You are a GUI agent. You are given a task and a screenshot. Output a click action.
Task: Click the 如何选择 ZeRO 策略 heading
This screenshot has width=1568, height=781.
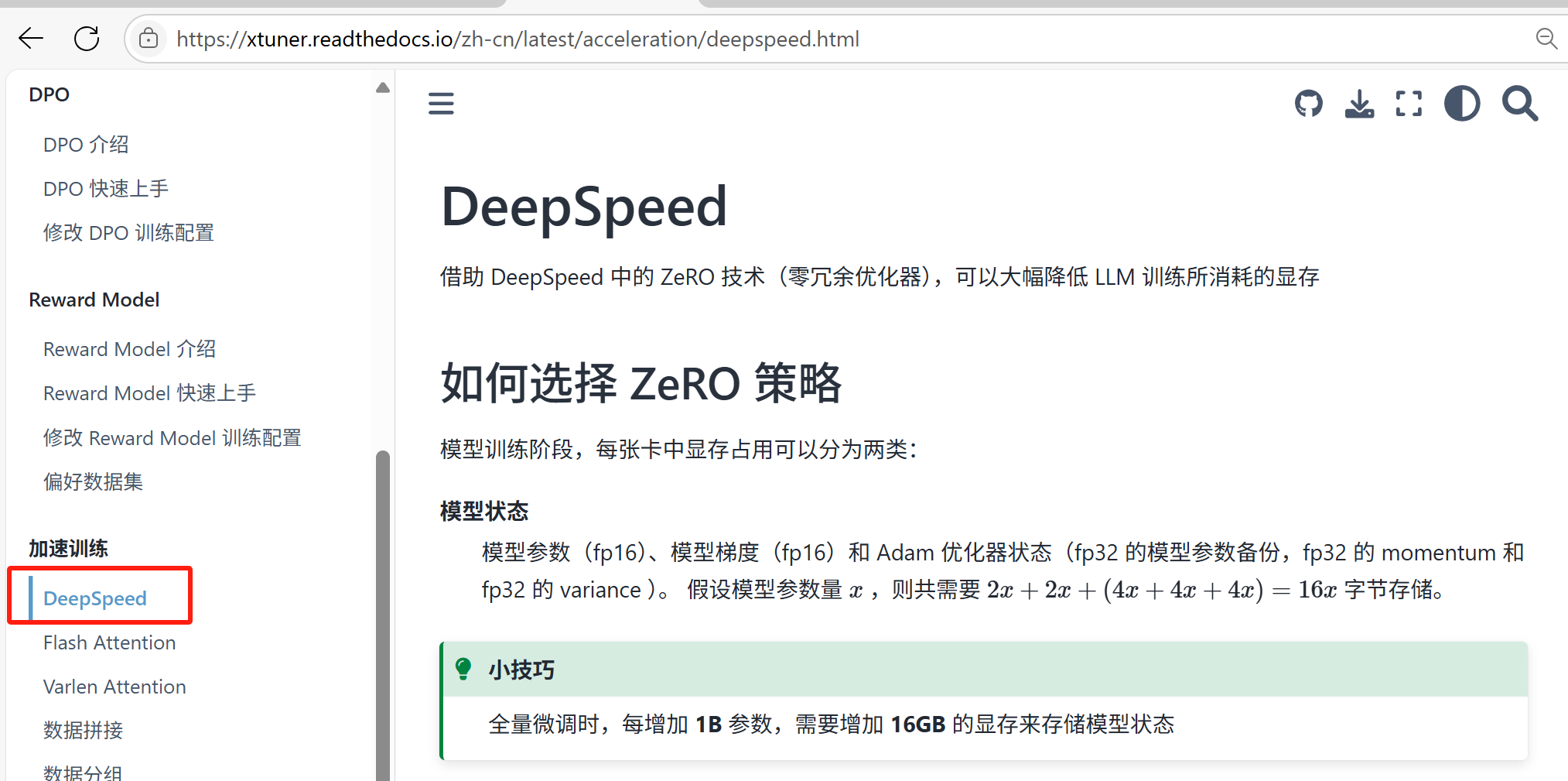pyautogui.click(x=641, y=382)
